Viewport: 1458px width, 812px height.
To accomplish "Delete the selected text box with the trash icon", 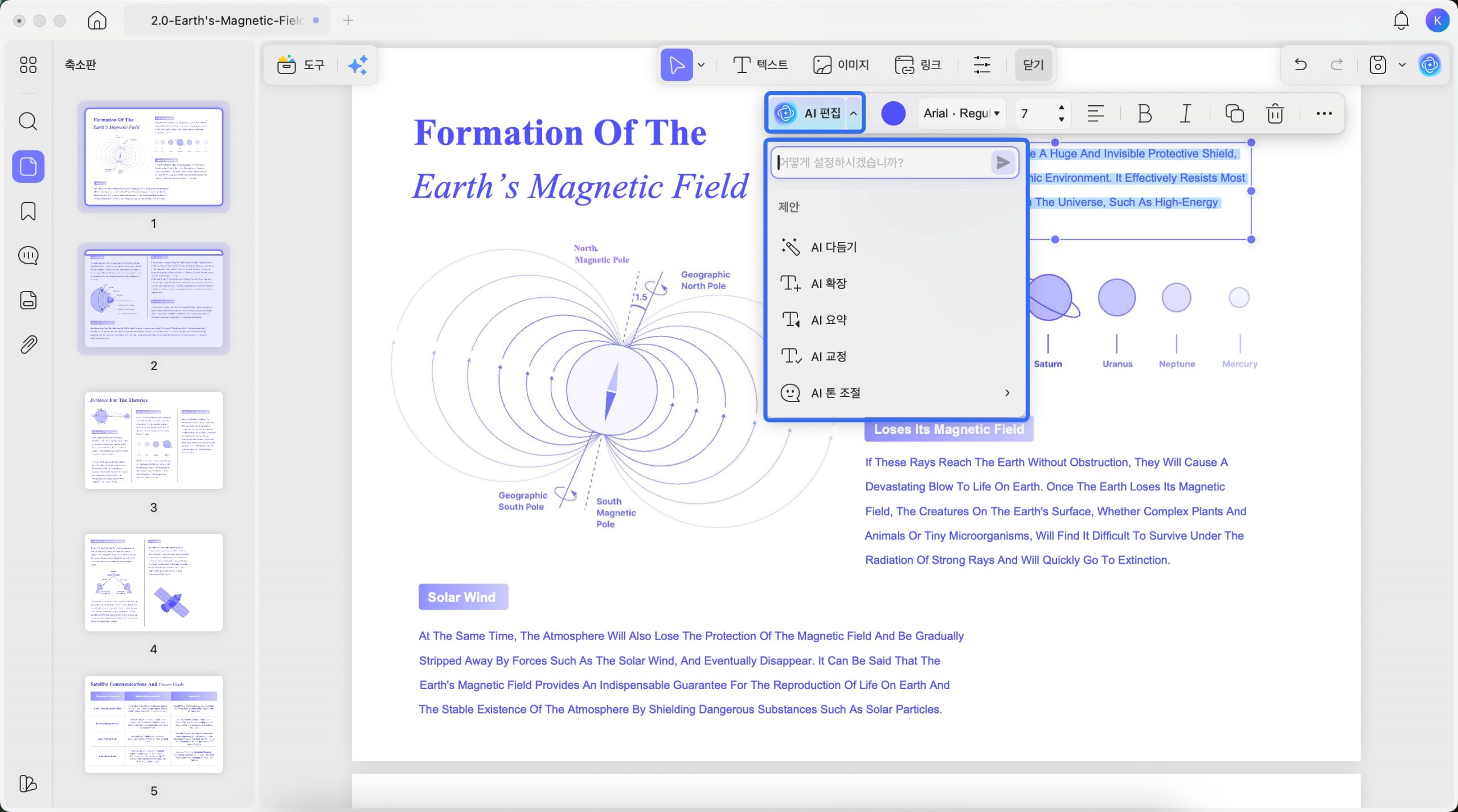I will (1275, 113).
